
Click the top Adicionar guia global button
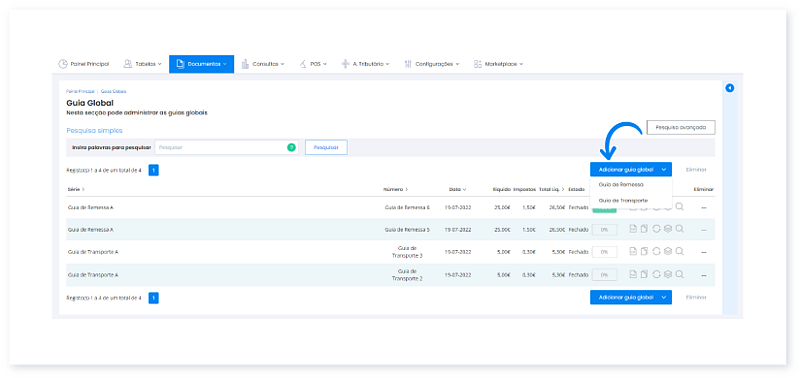(x=631, y=169)
